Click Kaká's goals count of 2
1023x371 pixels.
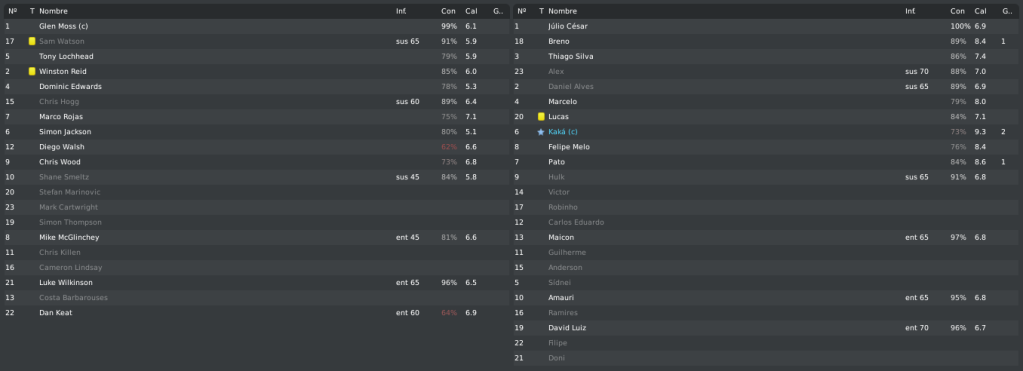coord(1003,132)
